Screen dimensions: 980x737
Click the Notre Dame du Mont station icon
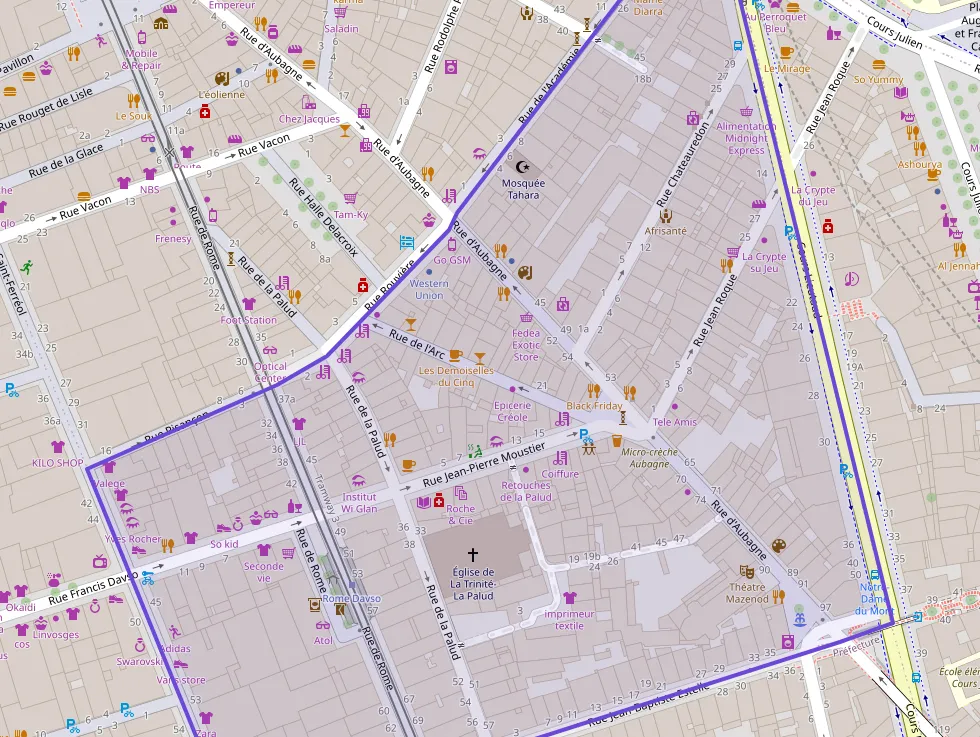[x=875, y=575]
